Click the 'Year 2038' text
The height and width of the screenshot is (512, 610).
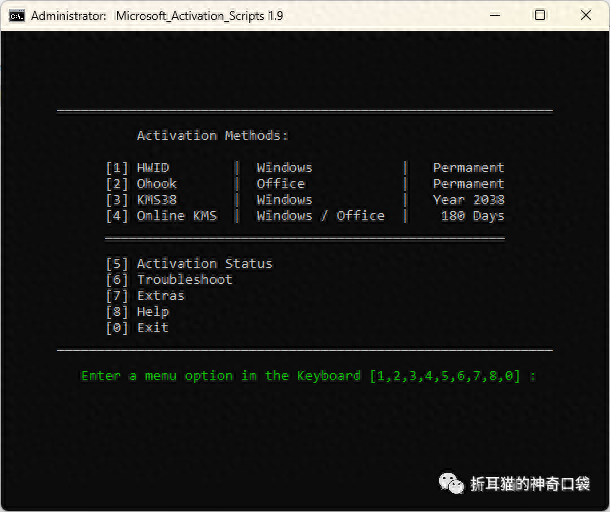468,200
